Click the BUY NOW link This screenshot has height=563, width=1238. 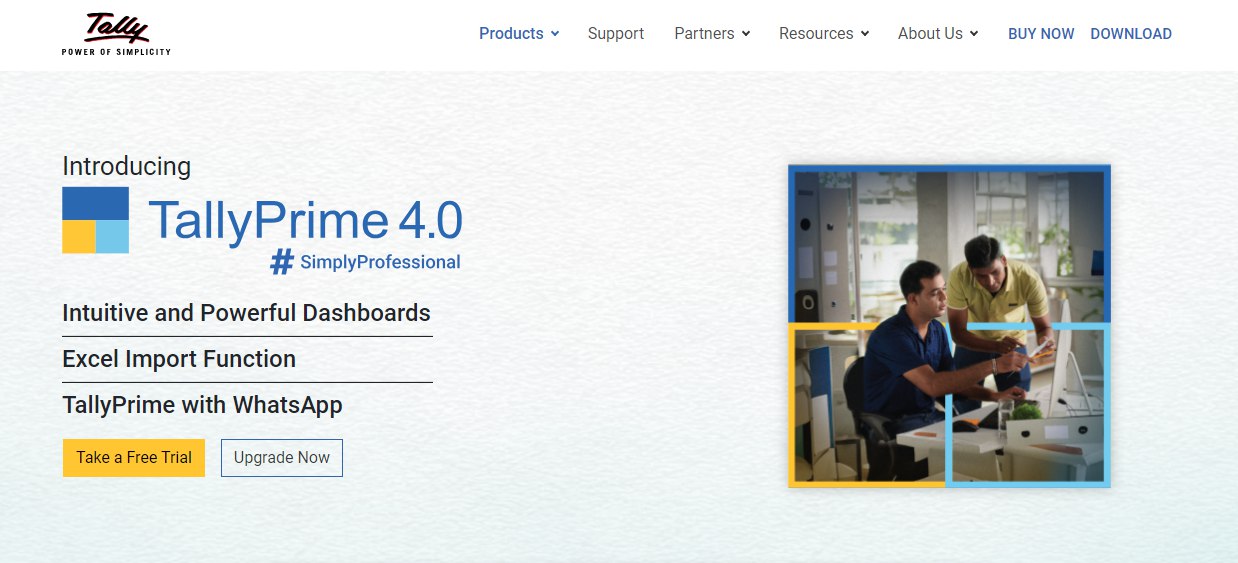coord(1041,33)
